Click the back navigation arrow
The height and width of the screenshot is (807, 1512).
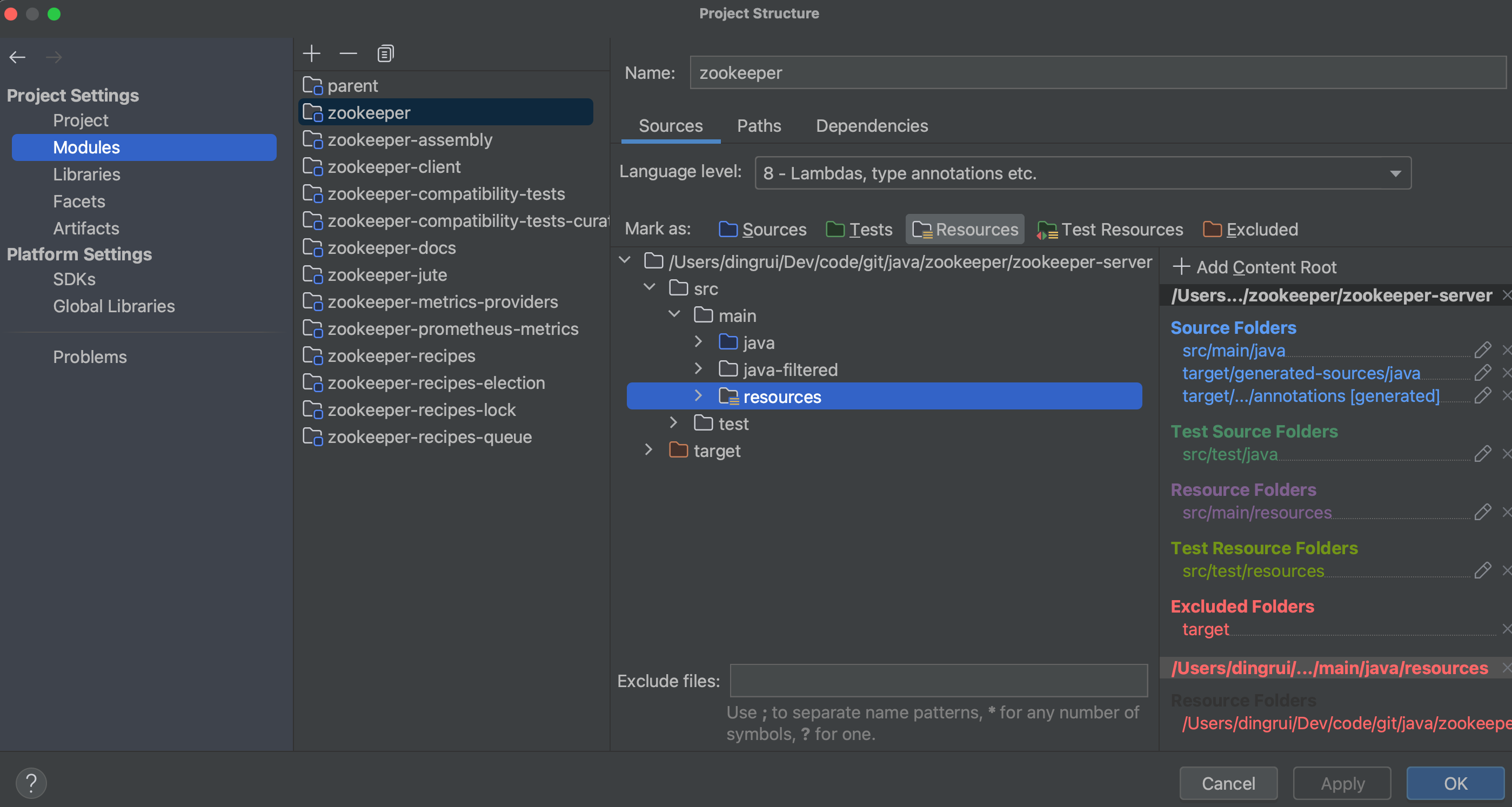[17, 57]
